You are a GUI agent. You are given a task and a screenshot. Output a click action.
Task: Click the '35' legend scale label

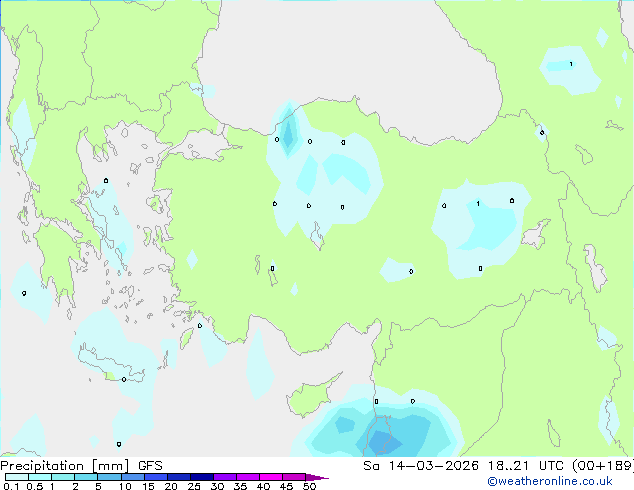240,486
